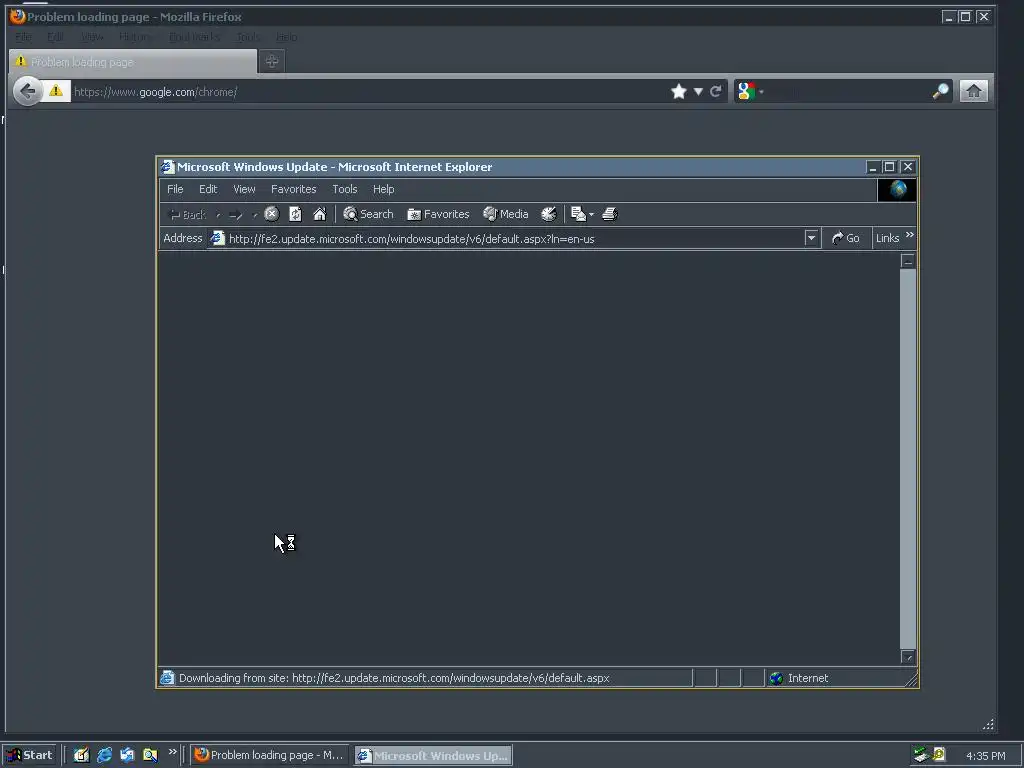The image size is (1024, 768).
Task: Click the IE globe throbber logo
Action: [x=897, y=190]
